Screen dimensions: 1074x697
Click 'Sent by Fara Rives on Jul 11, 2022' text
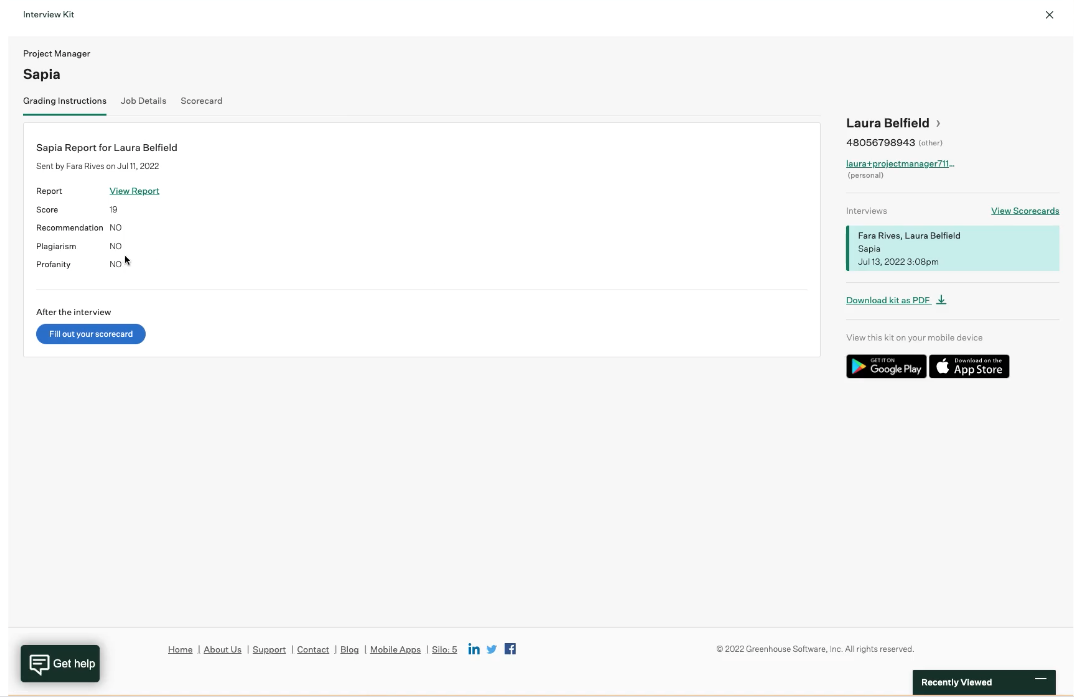click(x=98, y=166)
